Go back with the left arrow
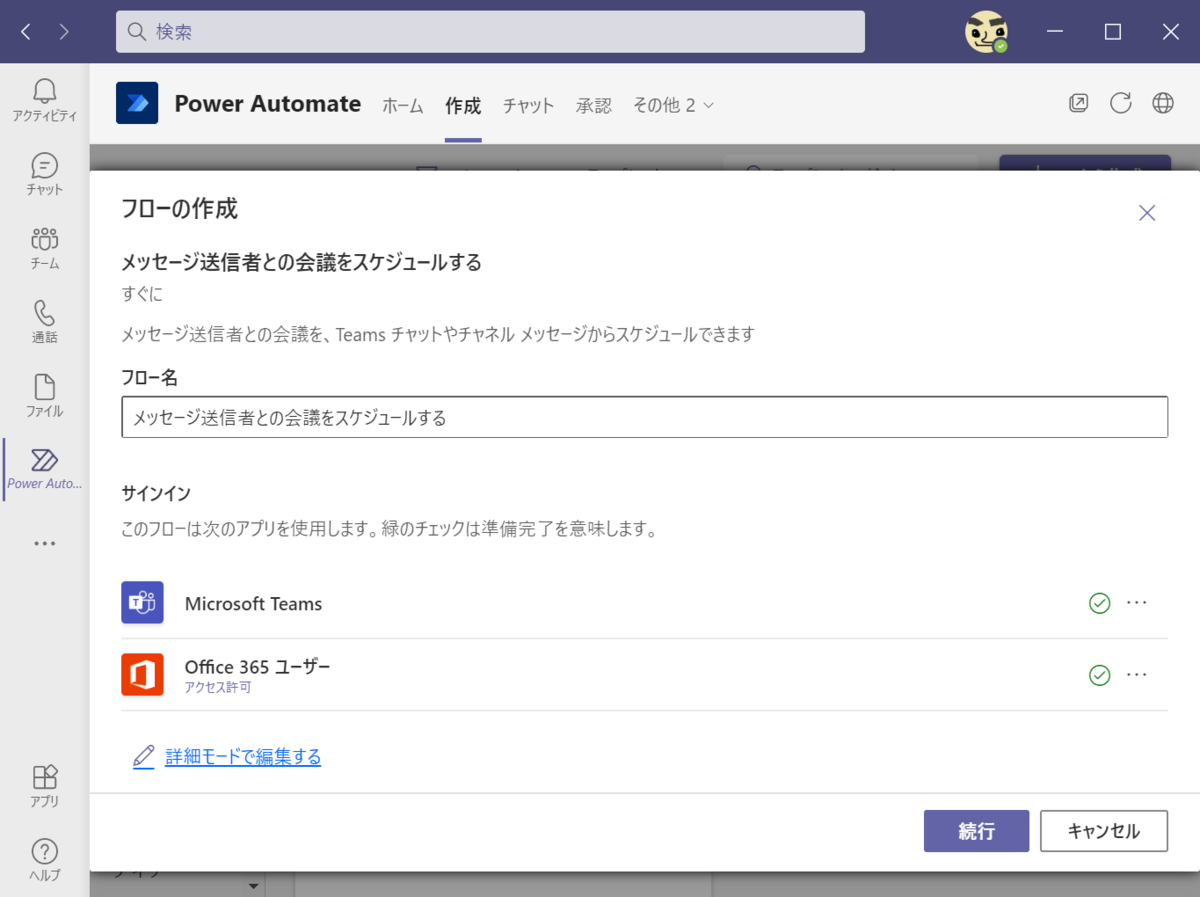 (x=26, y=32)
